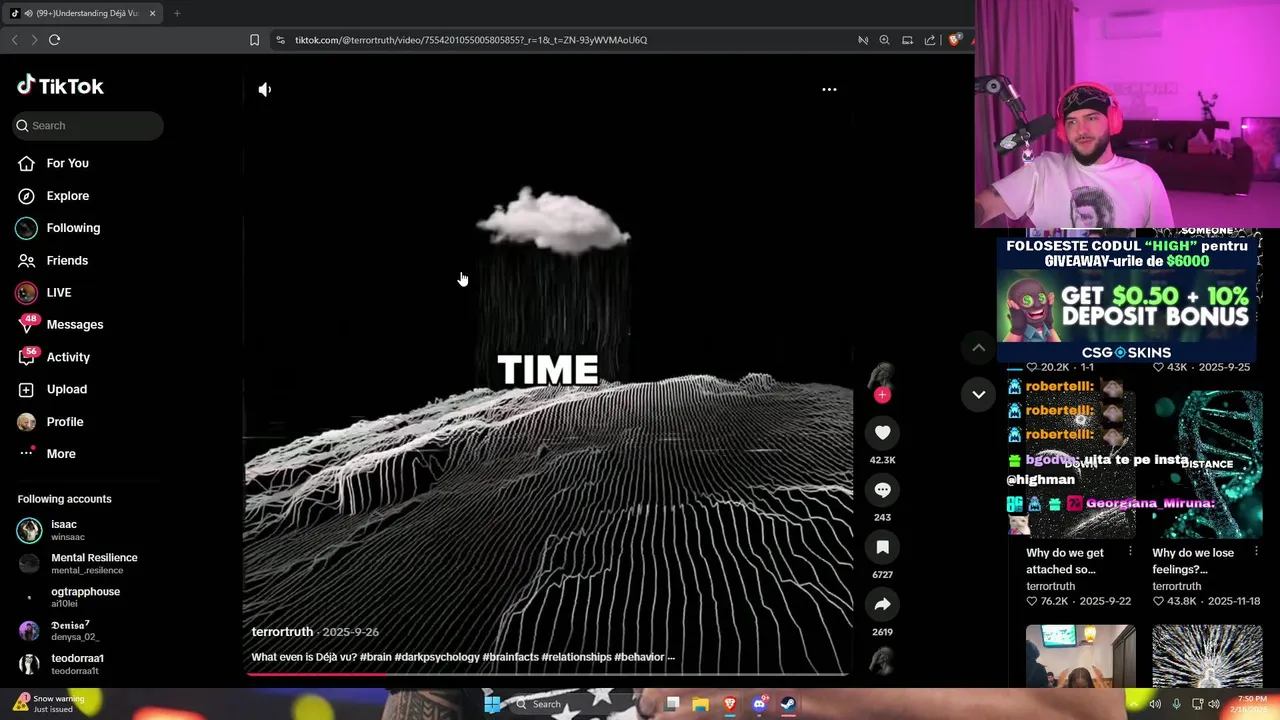Open options for 'Why do we get attached' card
Image resolution: width=1280 pixels, height=720 pixels.
pyautogui.click(x=1130, y=552)
